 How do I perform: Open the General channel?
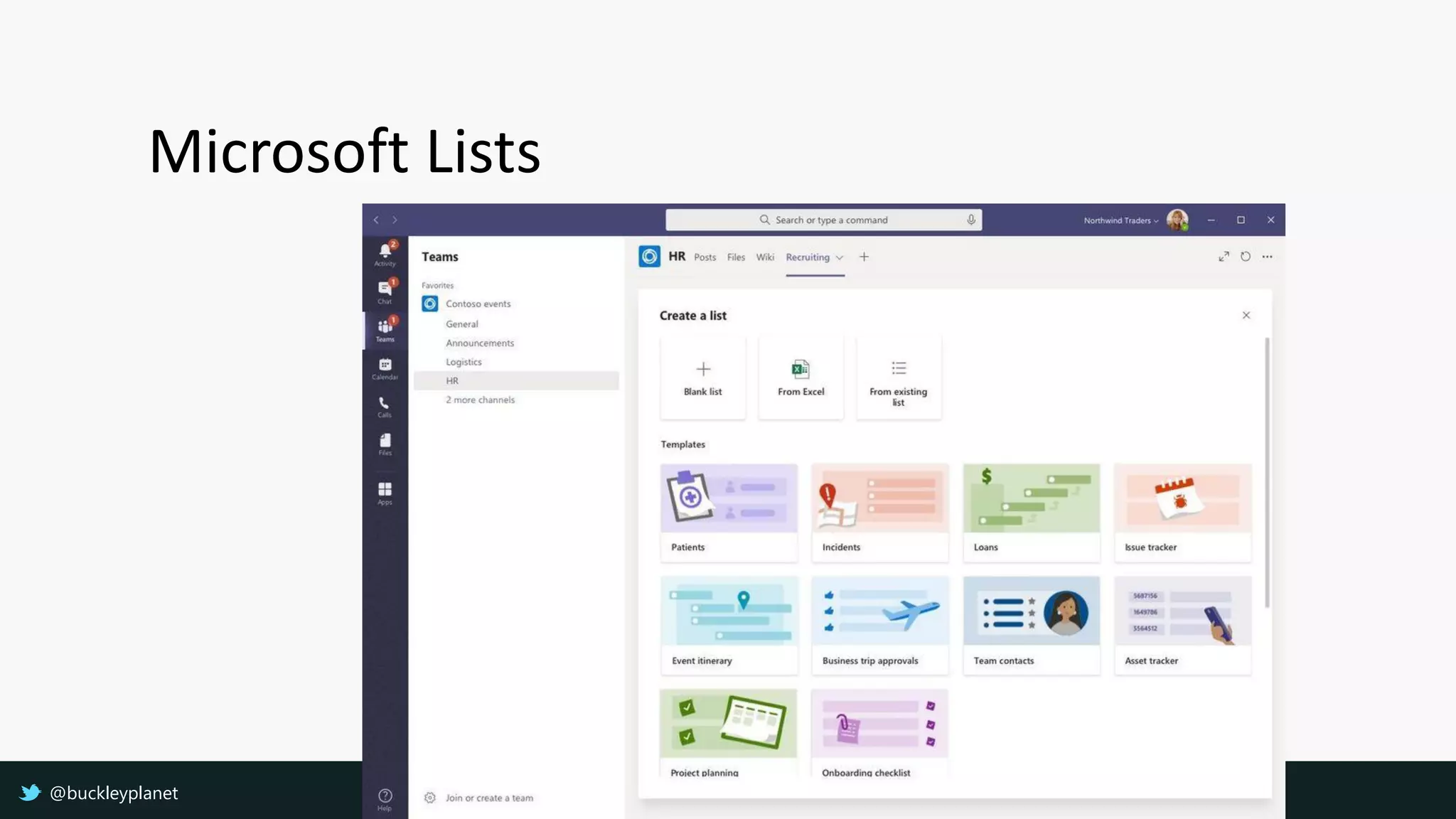(462, 323)
